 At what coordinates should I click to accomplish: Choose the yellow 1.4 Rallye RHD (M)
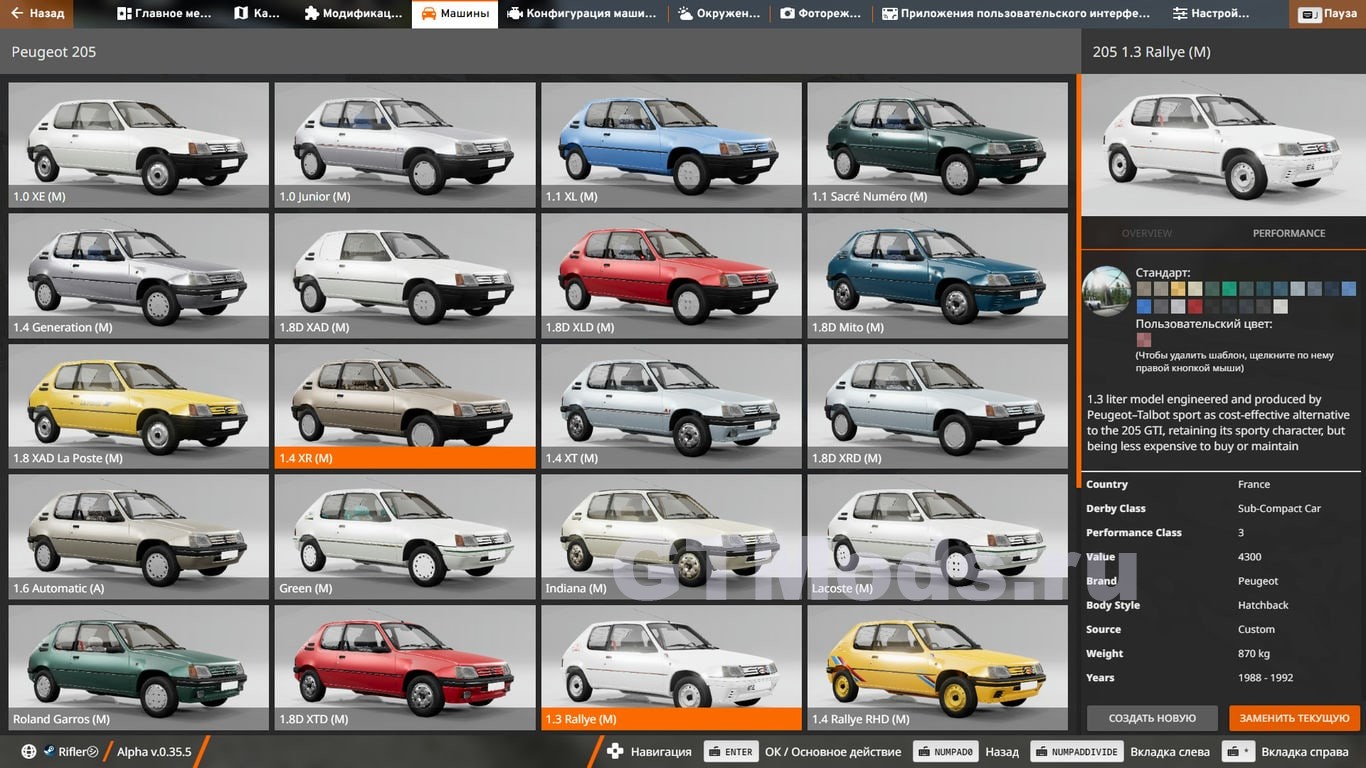coord(937,667)
